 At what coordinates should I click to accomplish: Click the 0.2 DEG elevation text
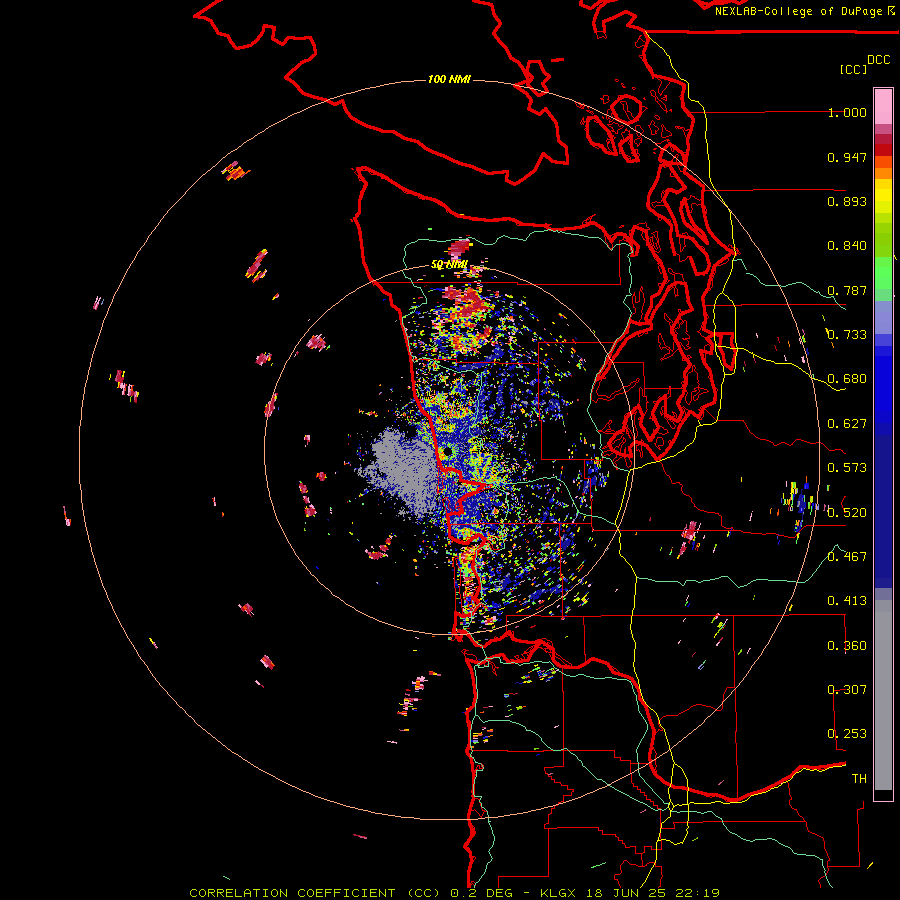point(482,893)
